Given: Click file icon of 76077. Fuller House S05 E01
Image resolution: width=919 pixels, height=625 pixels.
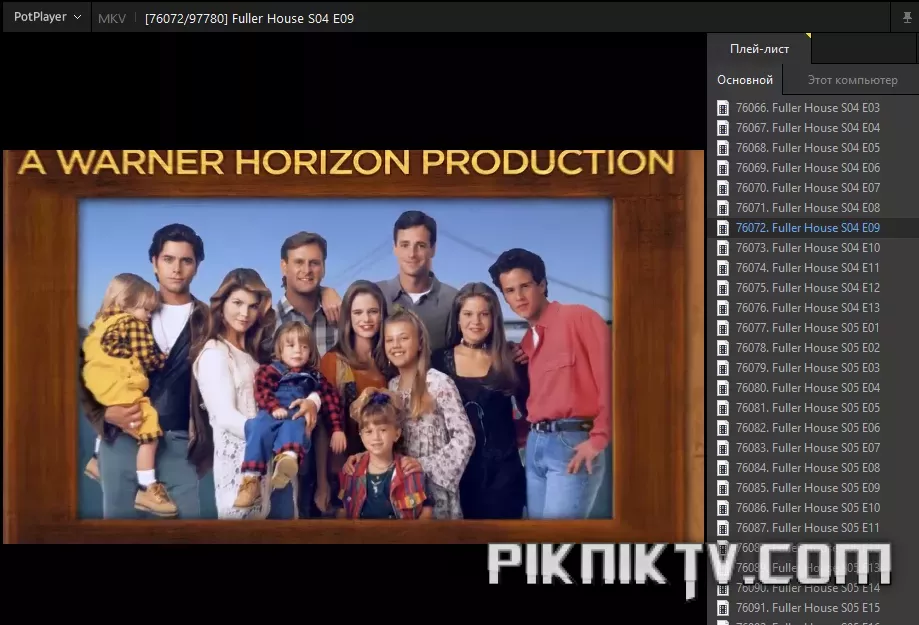Looking at the screenshot, I should pos(723,328).
